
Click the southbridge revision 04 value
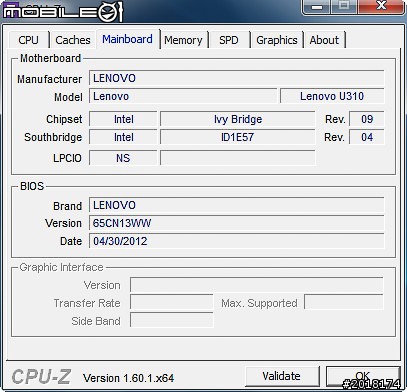tap(367, 137)
